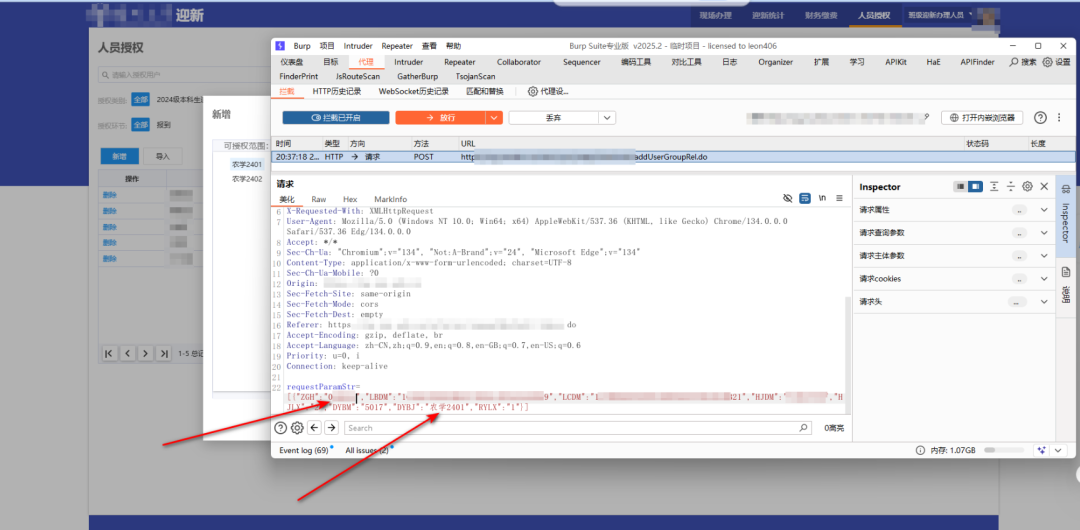
Task: Open the search settings gear beside search field
Action: pos(297,428)
